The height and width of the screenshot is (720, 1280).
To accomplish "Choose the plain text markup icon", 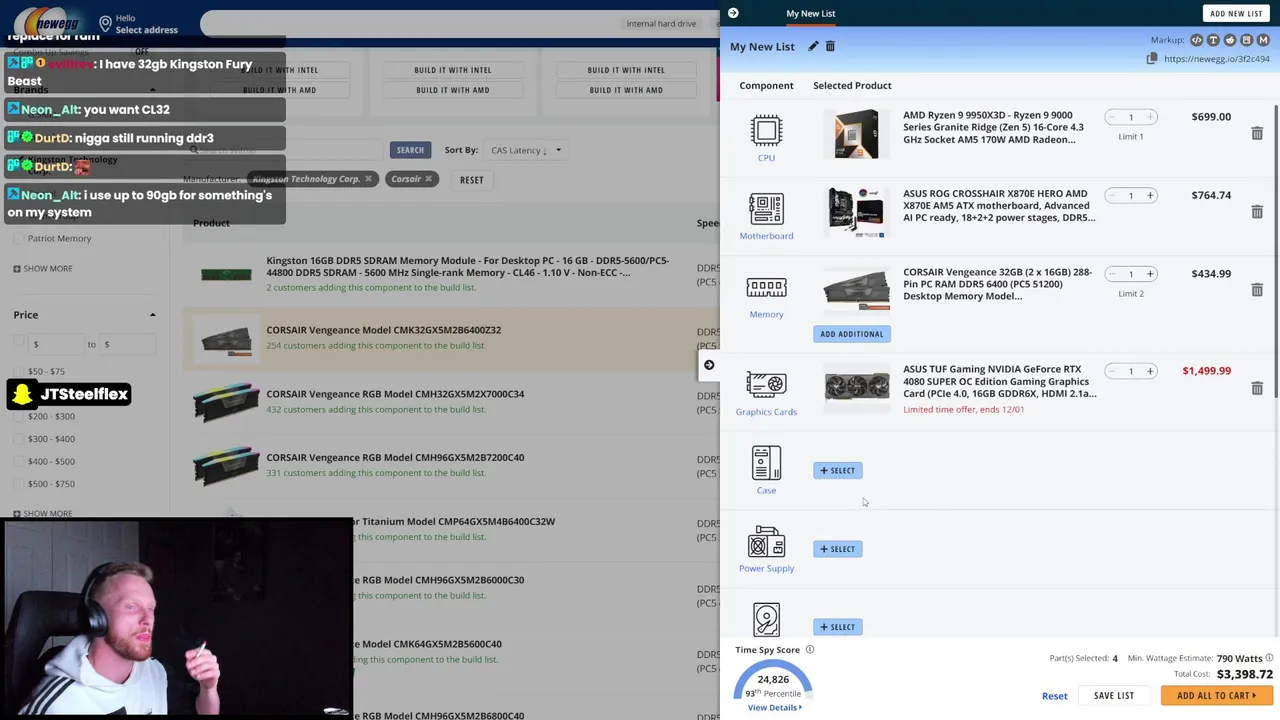I will tap(1213, 40).
